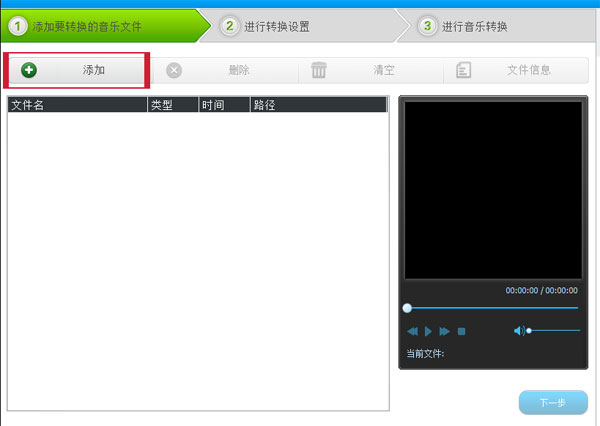Screen dimensions: 600x426
Task: Click the 时间 column header
Action: click(x=224, y=104)
